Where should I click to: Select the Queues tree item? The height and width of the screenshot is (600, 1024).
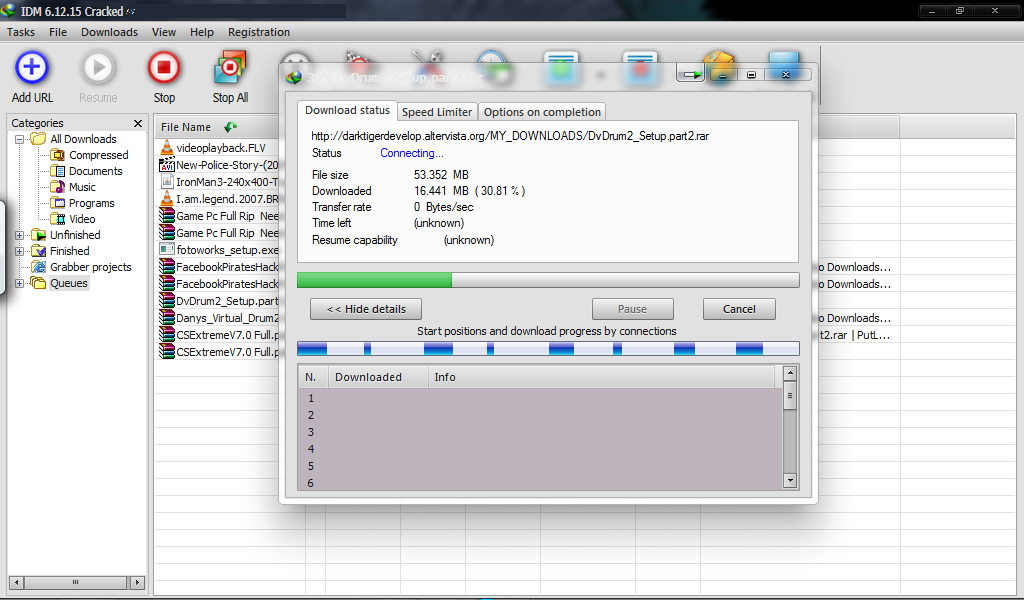69,283
